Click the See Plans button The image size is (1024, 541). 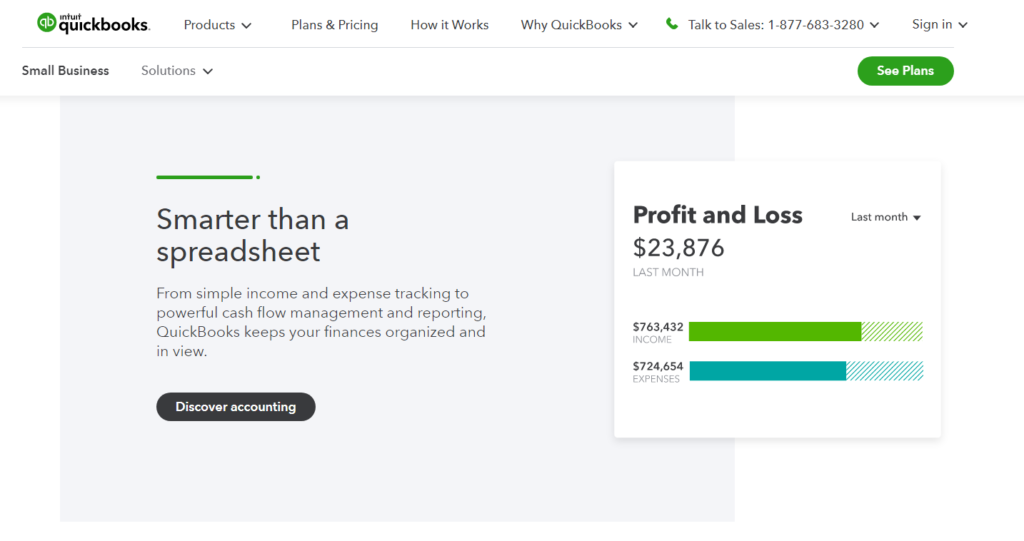[905, 71]
